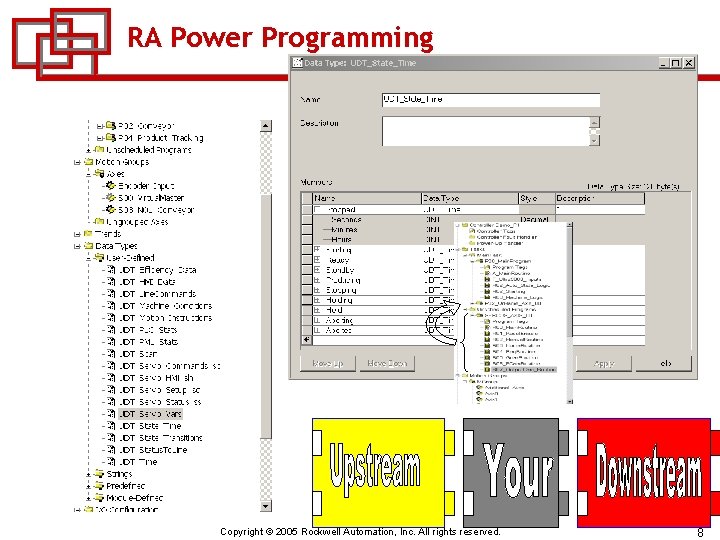
Task: Select UDT StatusToLine in tree
Action: [152, 450]
